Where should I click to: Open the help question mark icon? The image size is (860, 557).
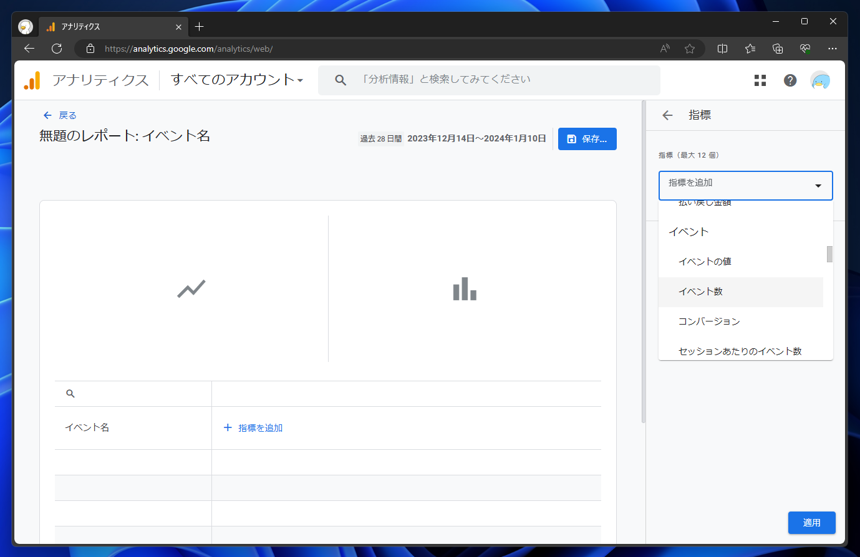790,81
